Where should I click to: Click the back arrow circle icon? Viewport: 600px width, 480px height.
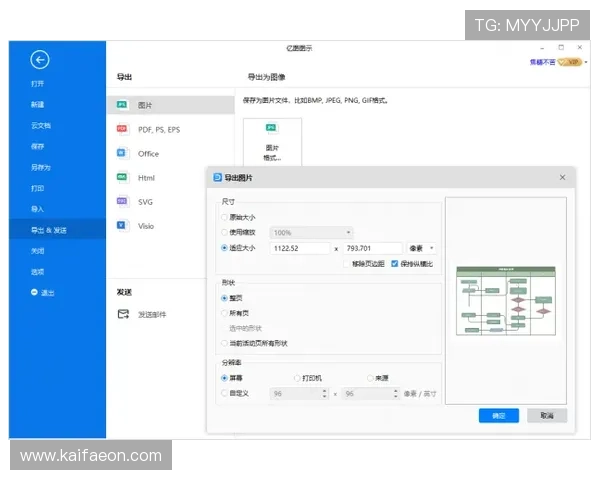click(40, 60)
